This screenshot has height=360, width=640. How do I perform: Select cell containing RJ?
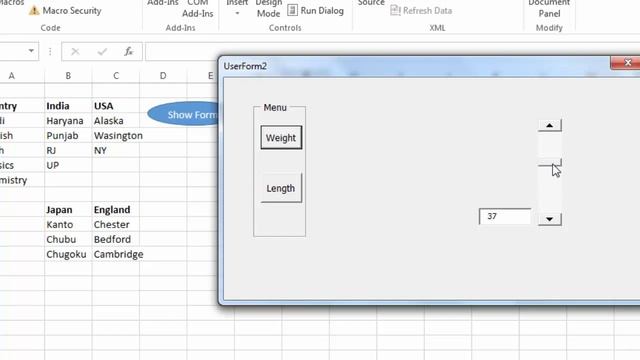coord(68,150)
